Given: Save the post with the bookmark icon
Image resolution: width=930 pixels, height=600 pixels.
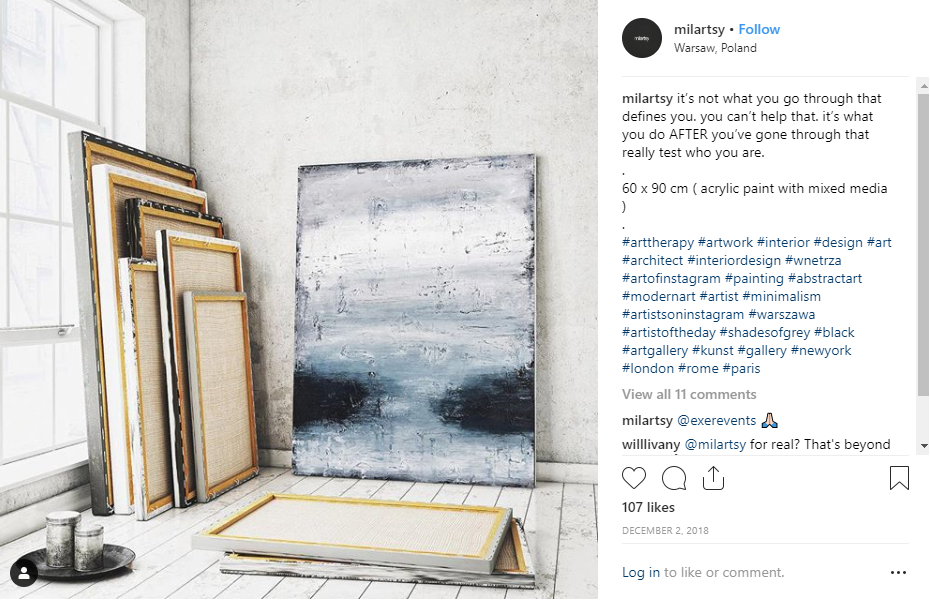Looking at the screenshot, I should tap(899, 478).
